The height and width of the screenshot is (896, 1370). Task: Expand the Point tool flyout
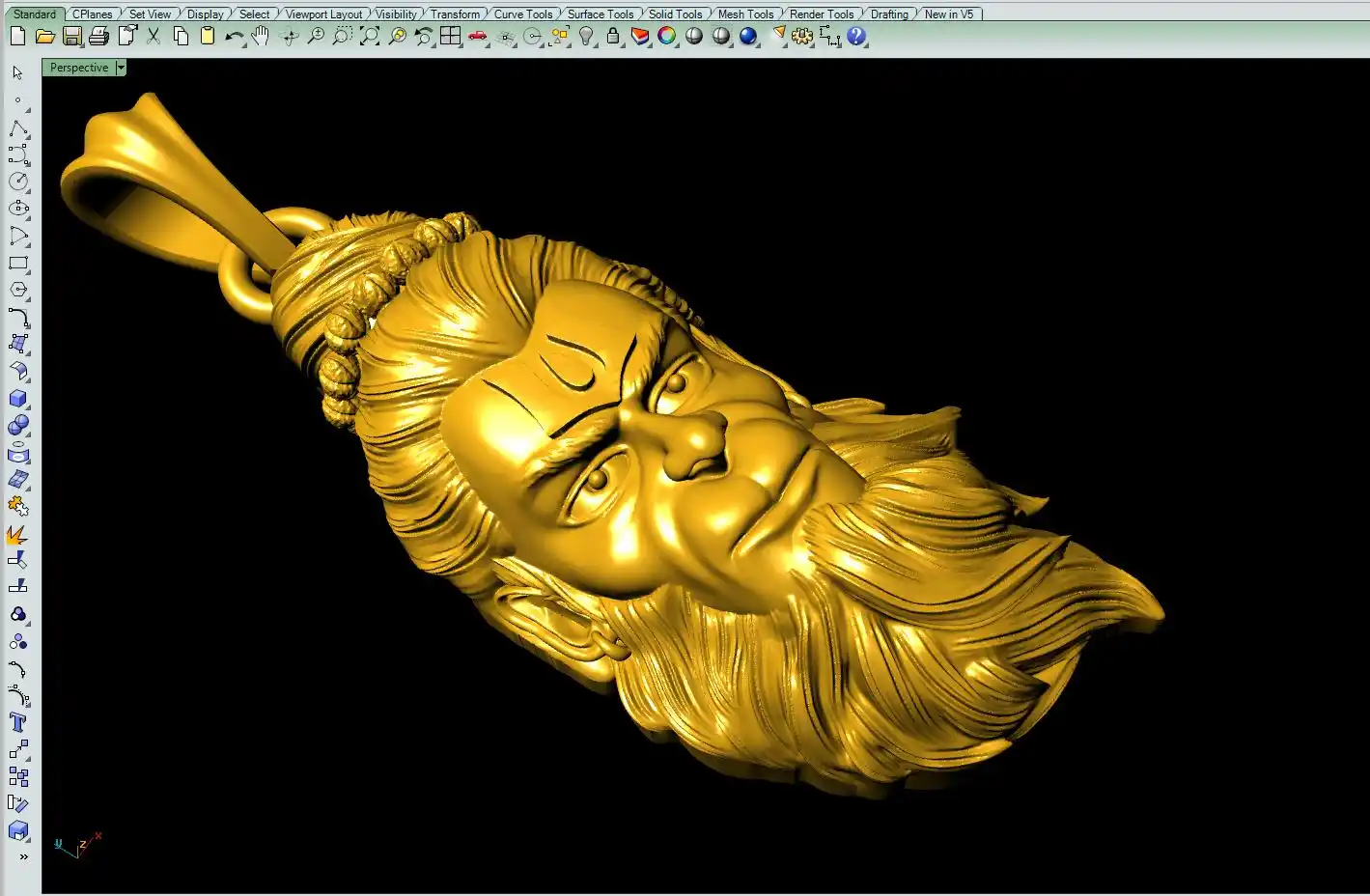[18, 100]
